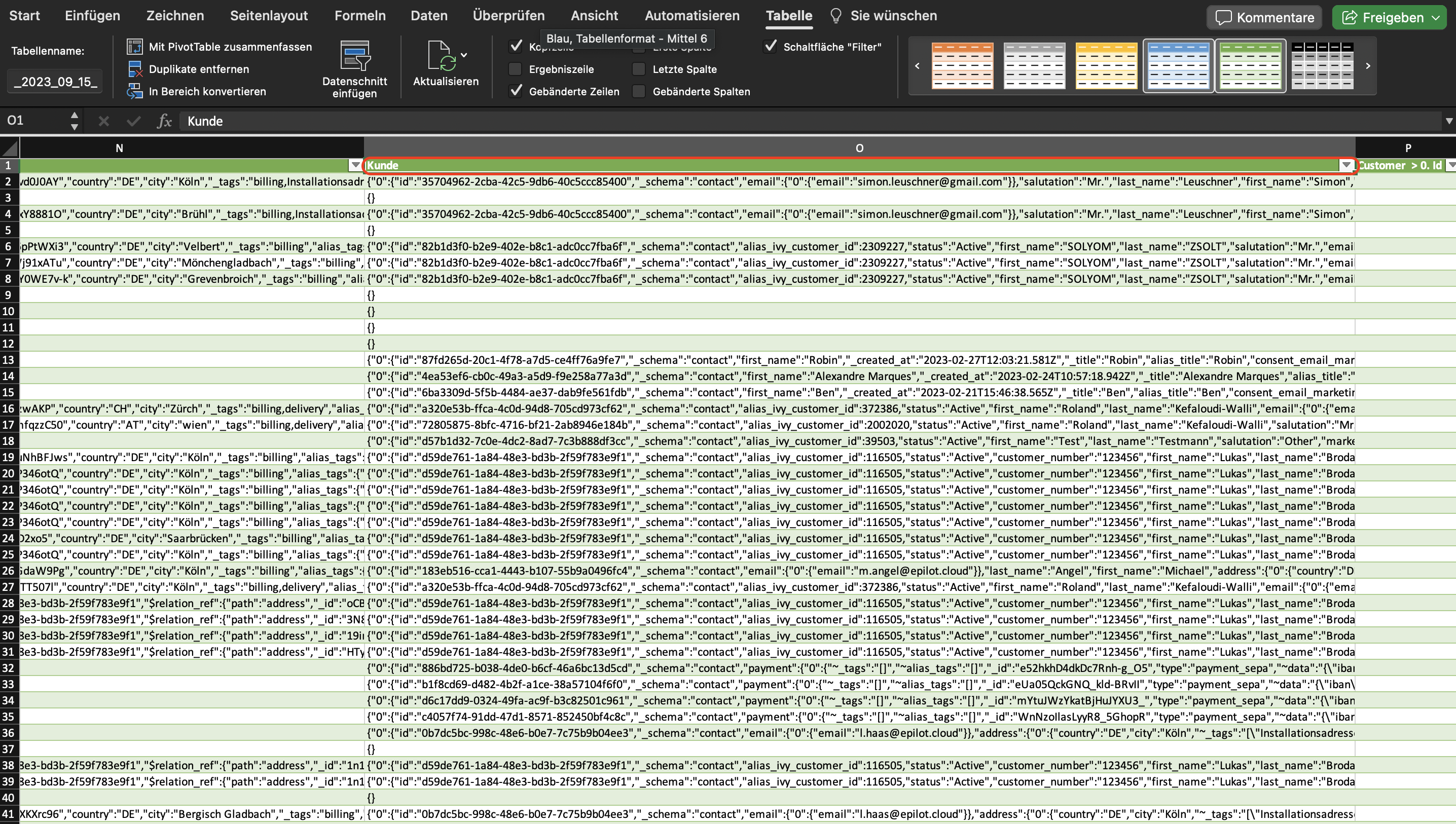Apply the yellow table style
This screenshot has height=824, width=1456.
pyautogui.click(x=1106, y=66)
